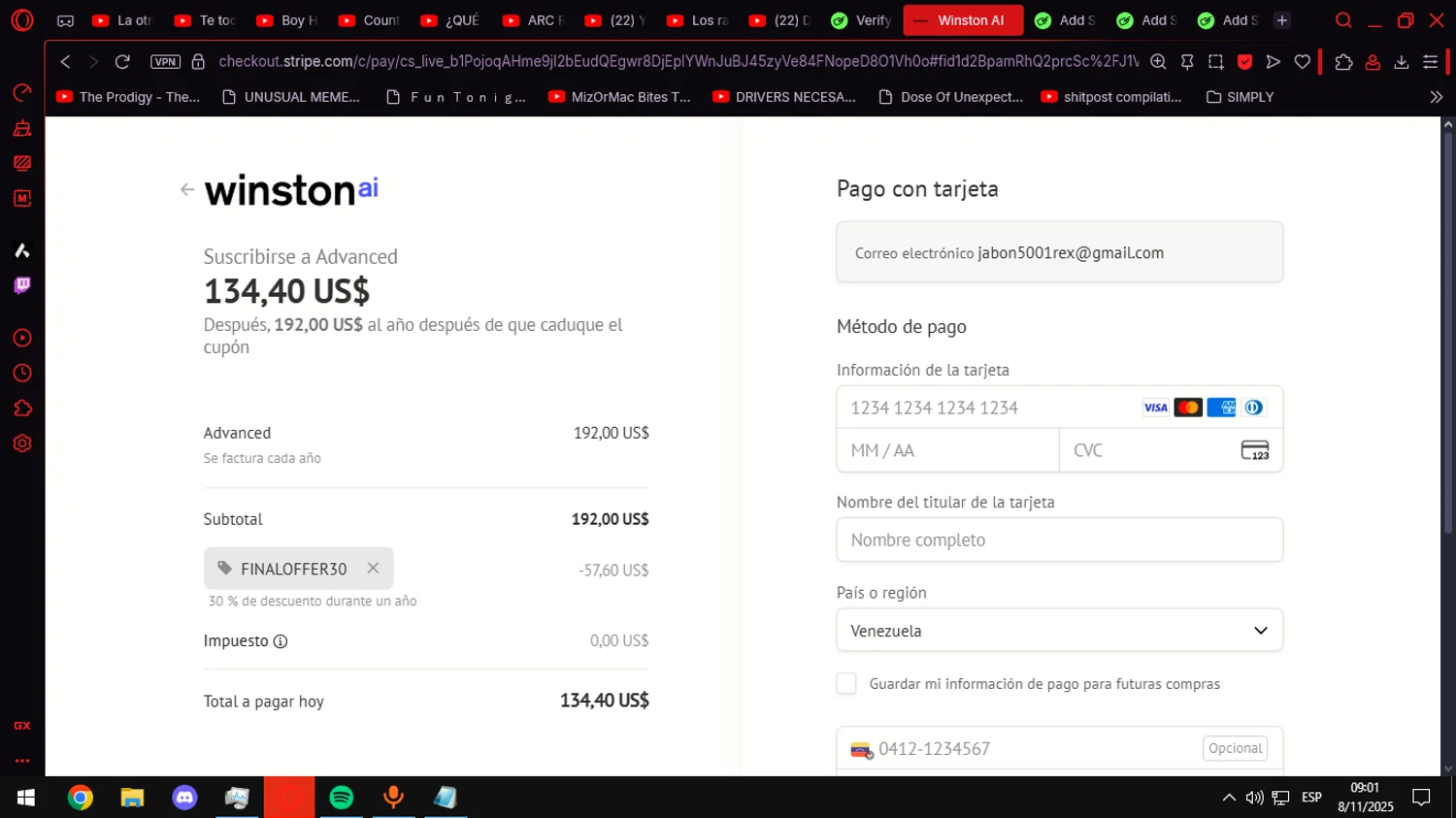Open the País o región Venezuela dropdown
Viewport: 1456px width, 818px height.
pos(1059,631)
